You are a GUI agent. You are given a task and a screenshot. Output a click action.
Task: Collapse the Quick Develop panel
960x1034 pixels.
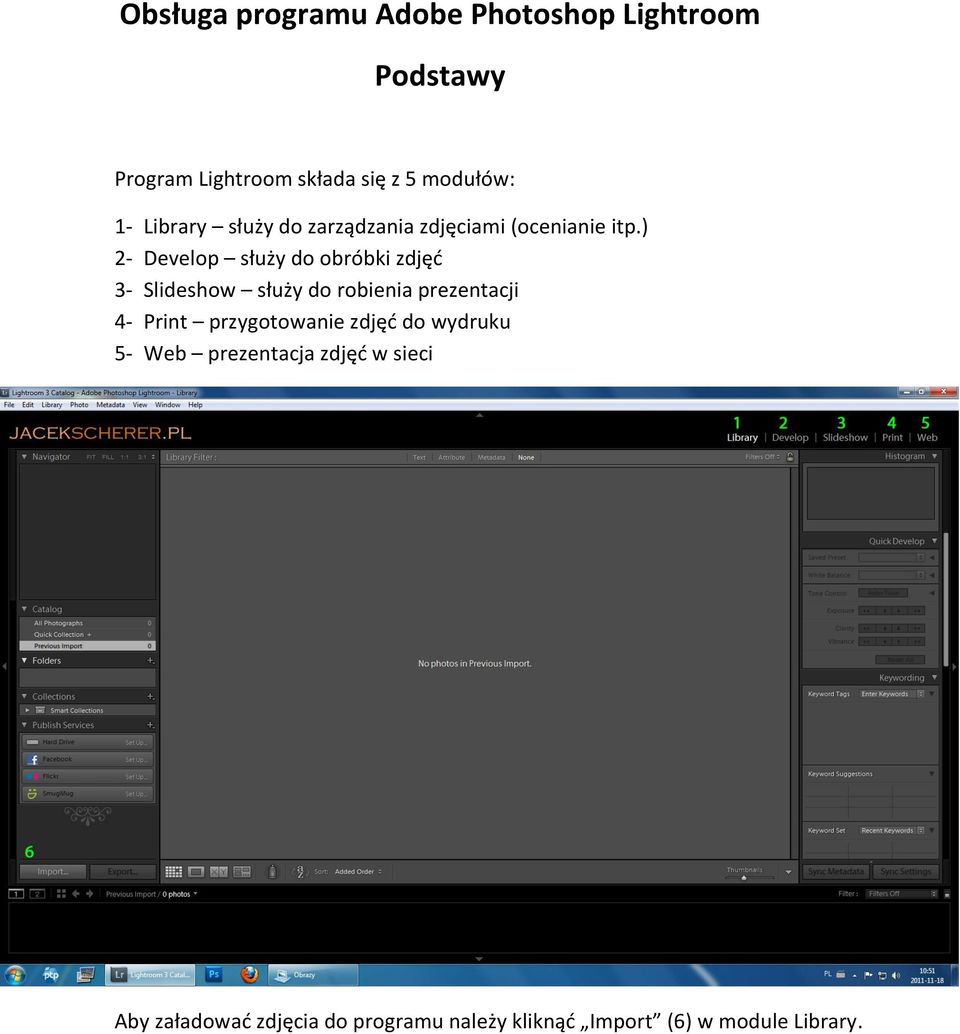click(x=934, y=541)
